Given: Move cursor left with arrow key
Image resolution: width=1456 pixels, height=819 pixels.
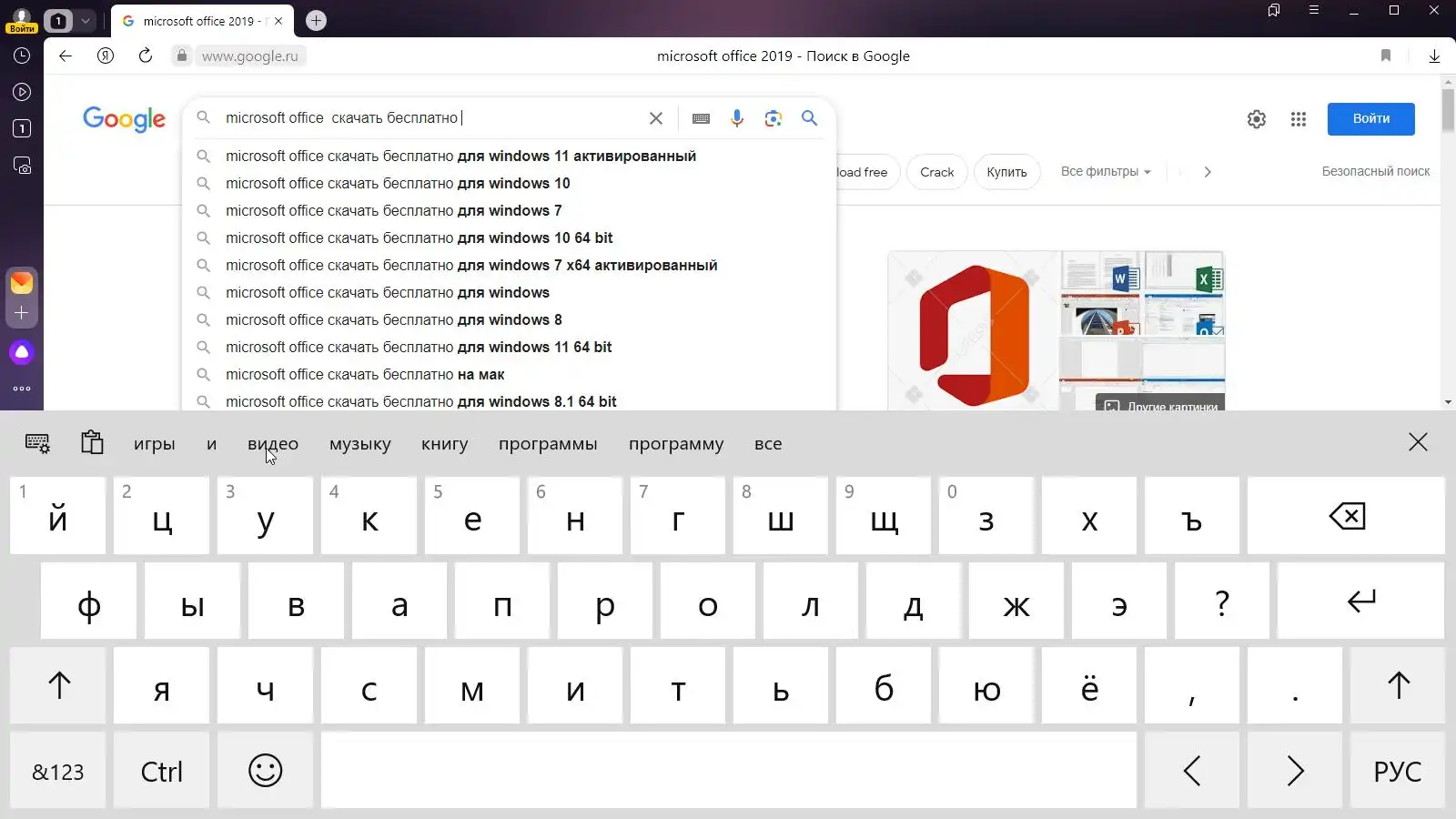Looking at the screenshot, I should point(1191,771).
